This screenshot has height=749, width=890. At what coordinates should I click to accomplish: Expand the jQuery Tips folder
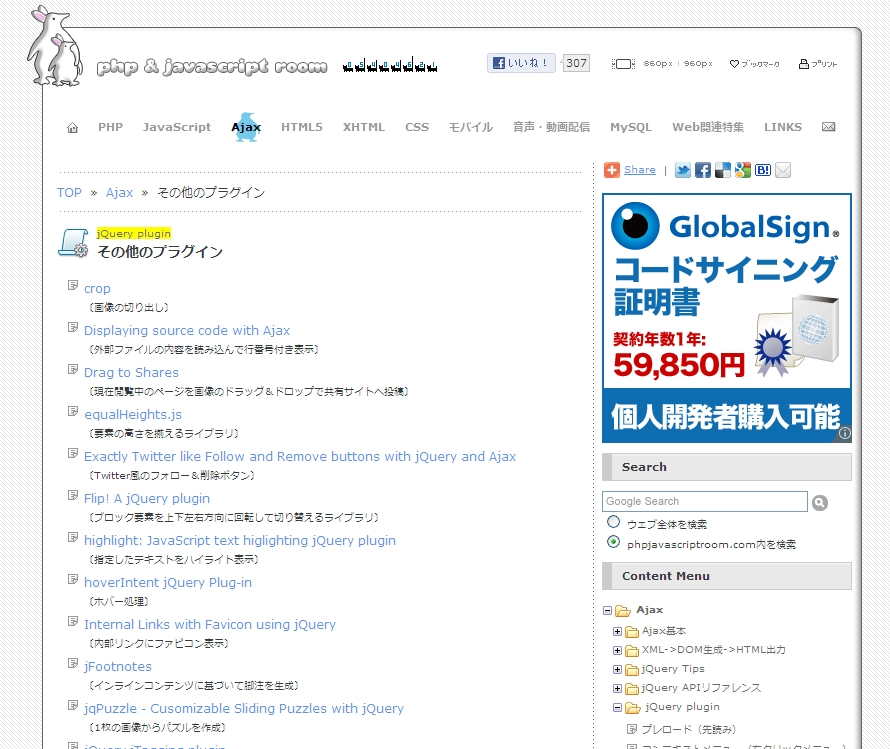click(x=618, y=670)
